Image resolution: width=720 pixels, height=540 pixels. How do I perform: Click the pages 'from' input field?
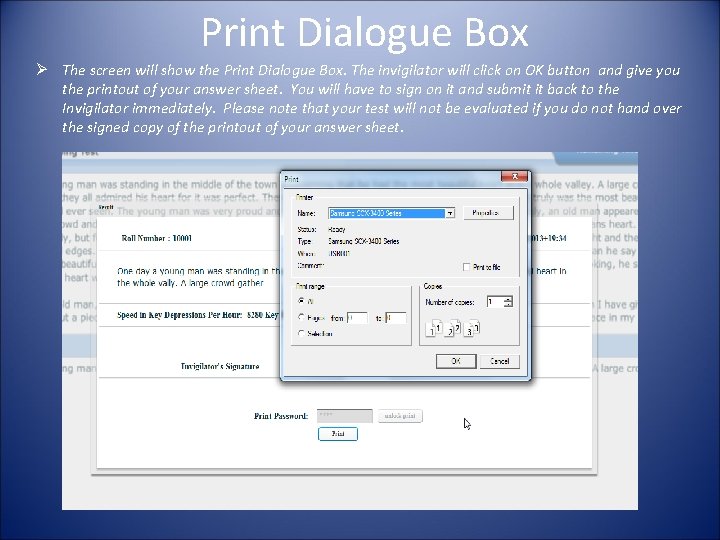pyautogui.click(x=357, y=318)
